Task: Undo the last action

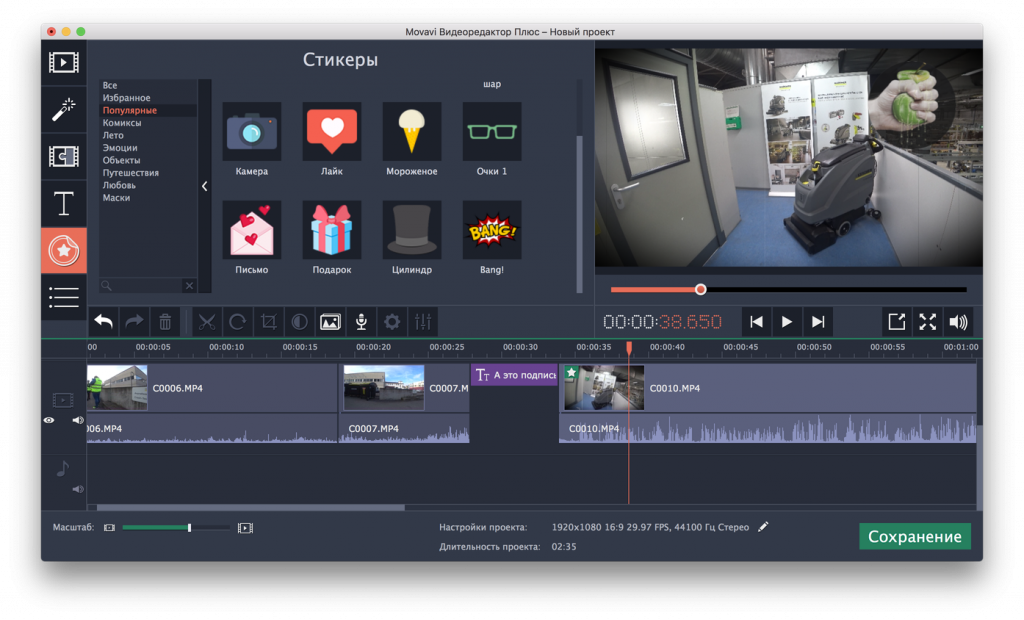Action: coord(103,321)
